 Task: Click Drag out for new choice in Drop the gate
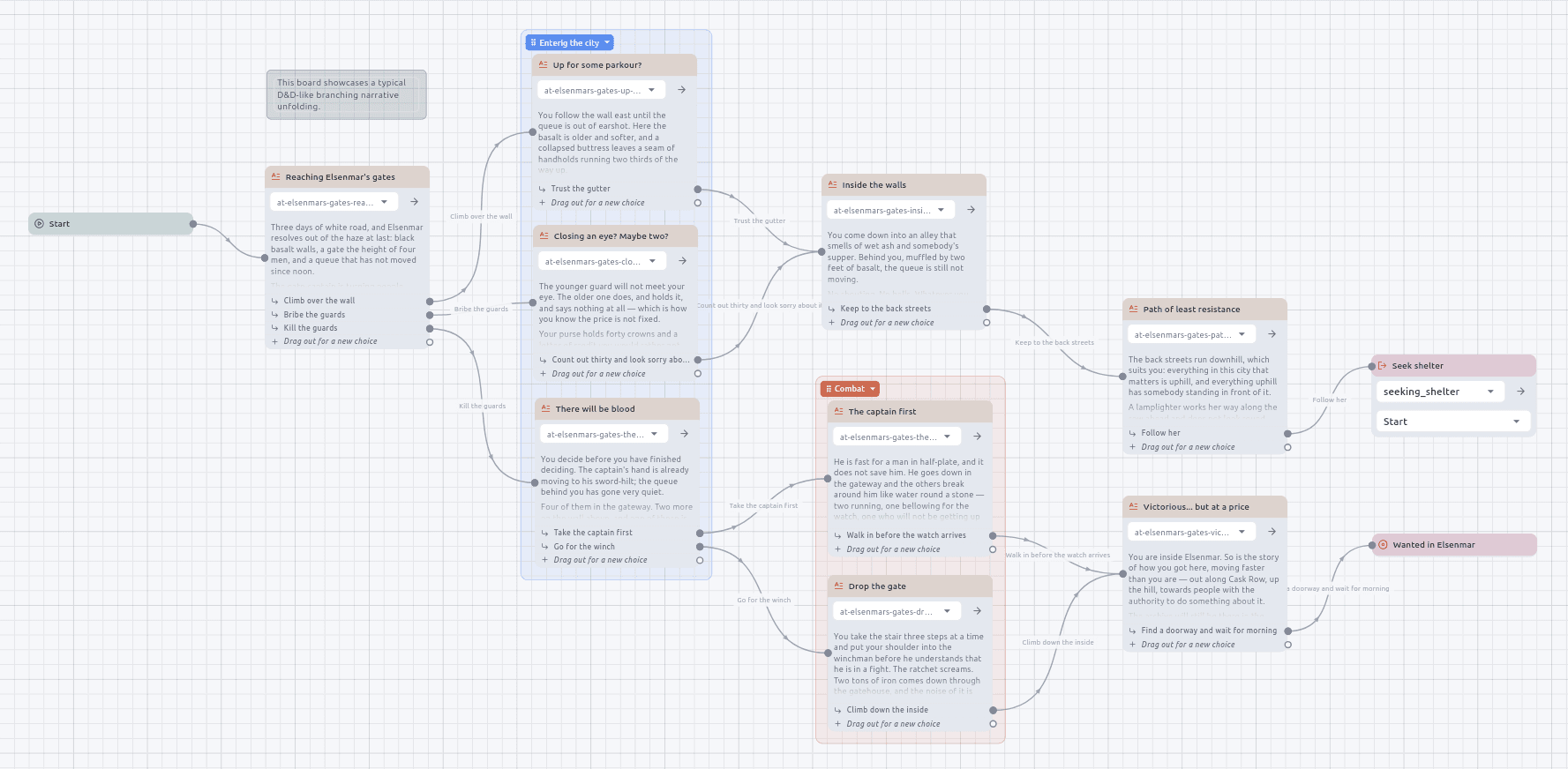[x=893, y=724]
